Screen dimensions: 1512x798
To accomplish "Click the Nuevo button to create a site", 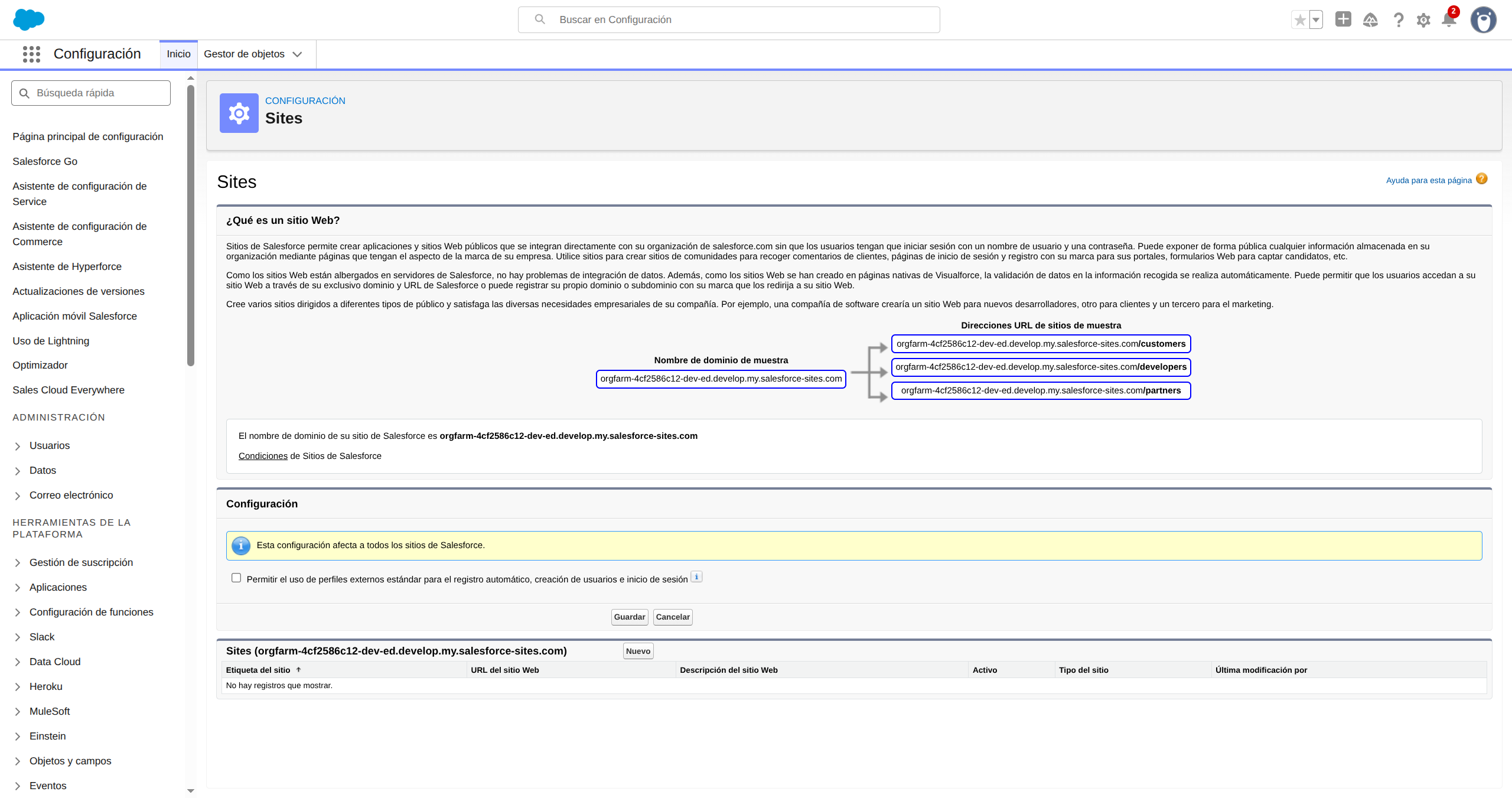I will click(x=637, y=650).
